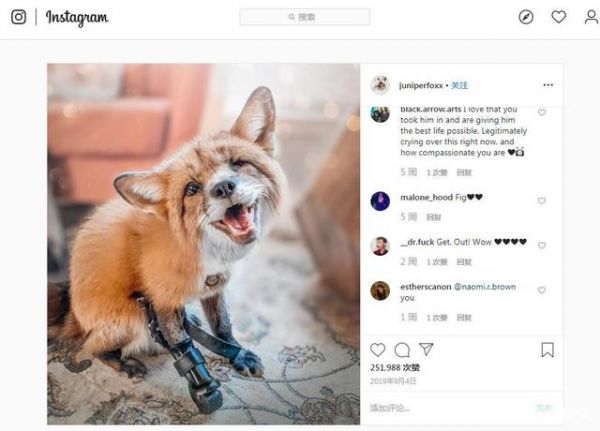Click the 搜索 search field
600x431 pixels.
point(305,17)
